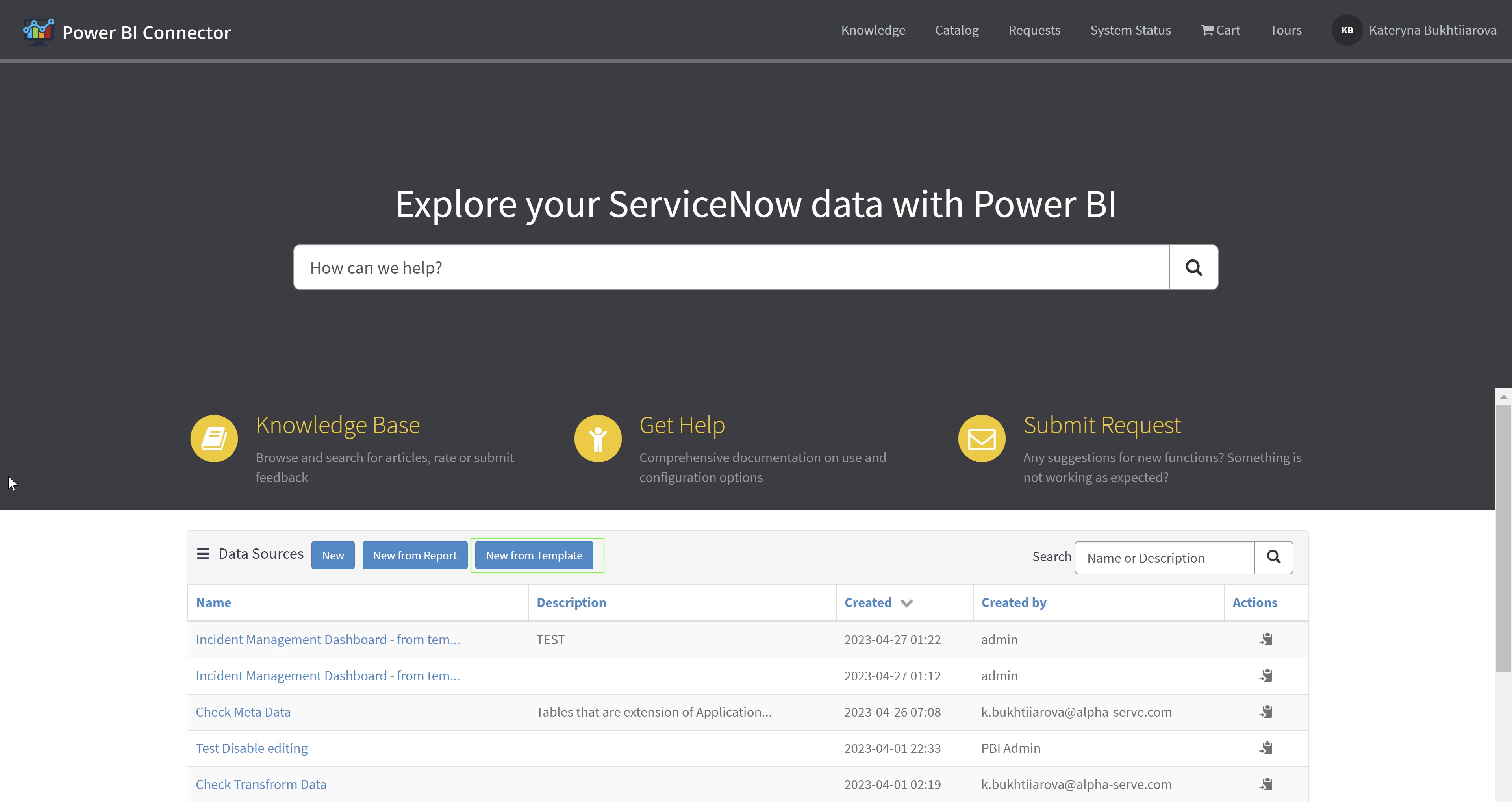Click the hero search magnifier button
1512x802 pixels.
pyautogui.click(x=1193, y=268)
